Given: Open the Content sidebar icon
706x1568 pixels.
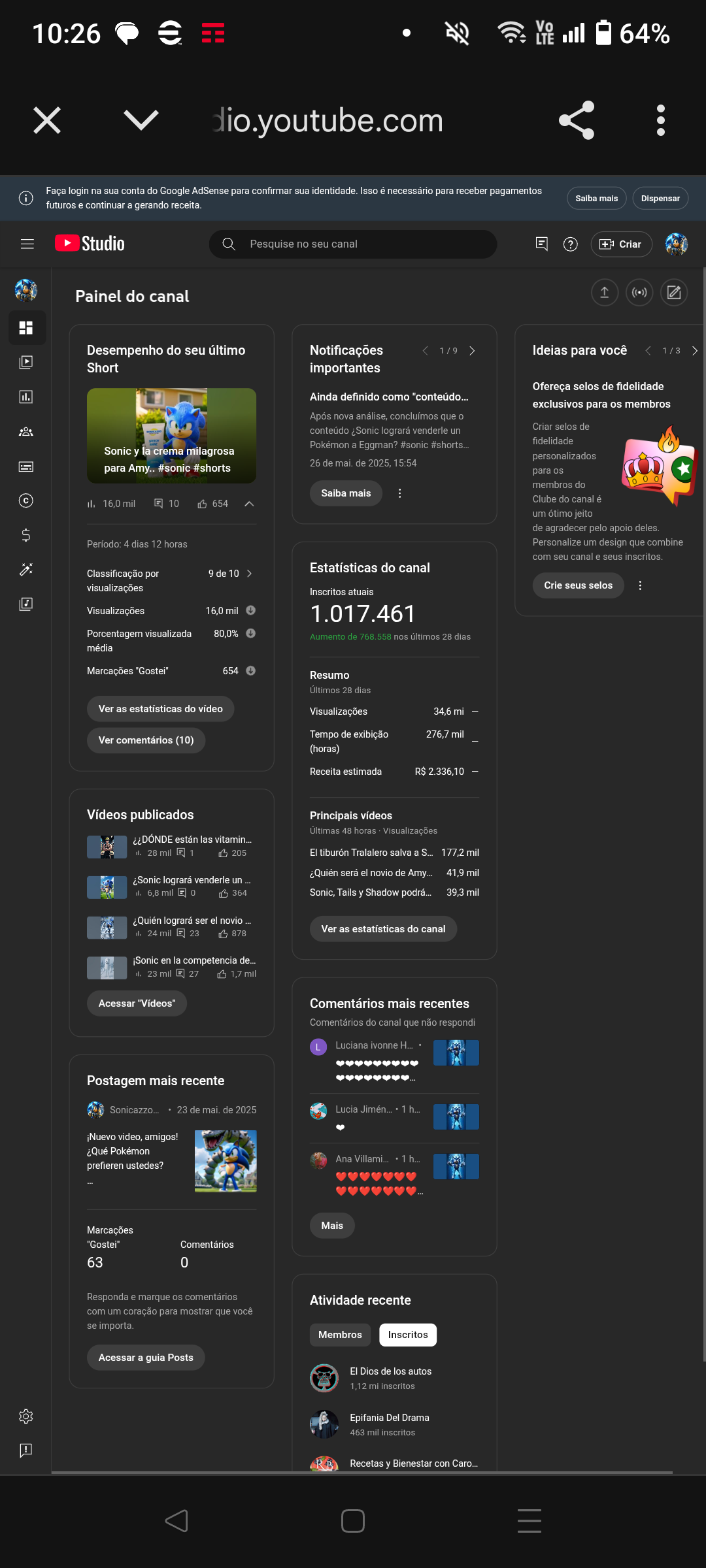Looking at the screenshot, I should (x=26, y=362).
